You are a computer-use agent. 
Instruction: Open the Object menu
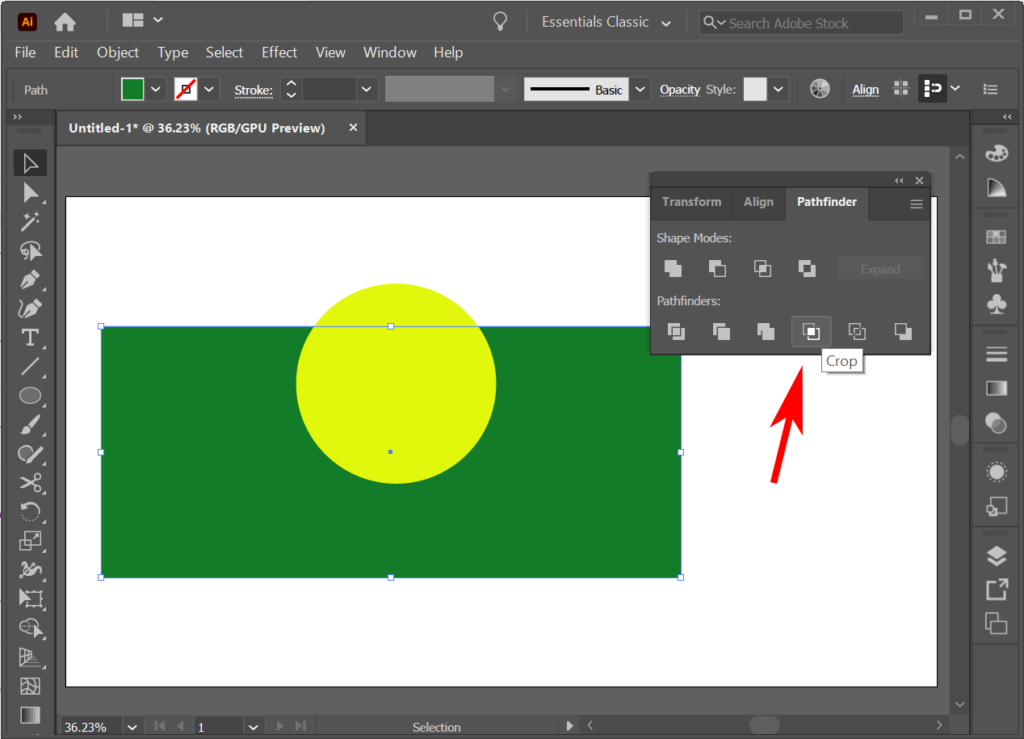click(x=117, y=52)
